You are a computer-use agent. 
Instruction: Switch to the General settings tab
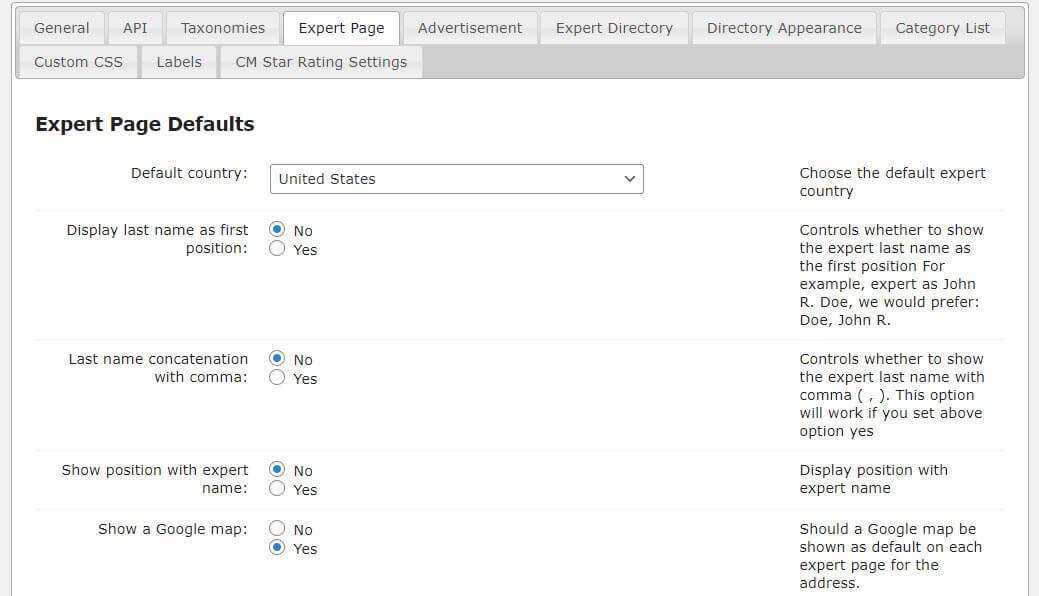click(61, 28)
